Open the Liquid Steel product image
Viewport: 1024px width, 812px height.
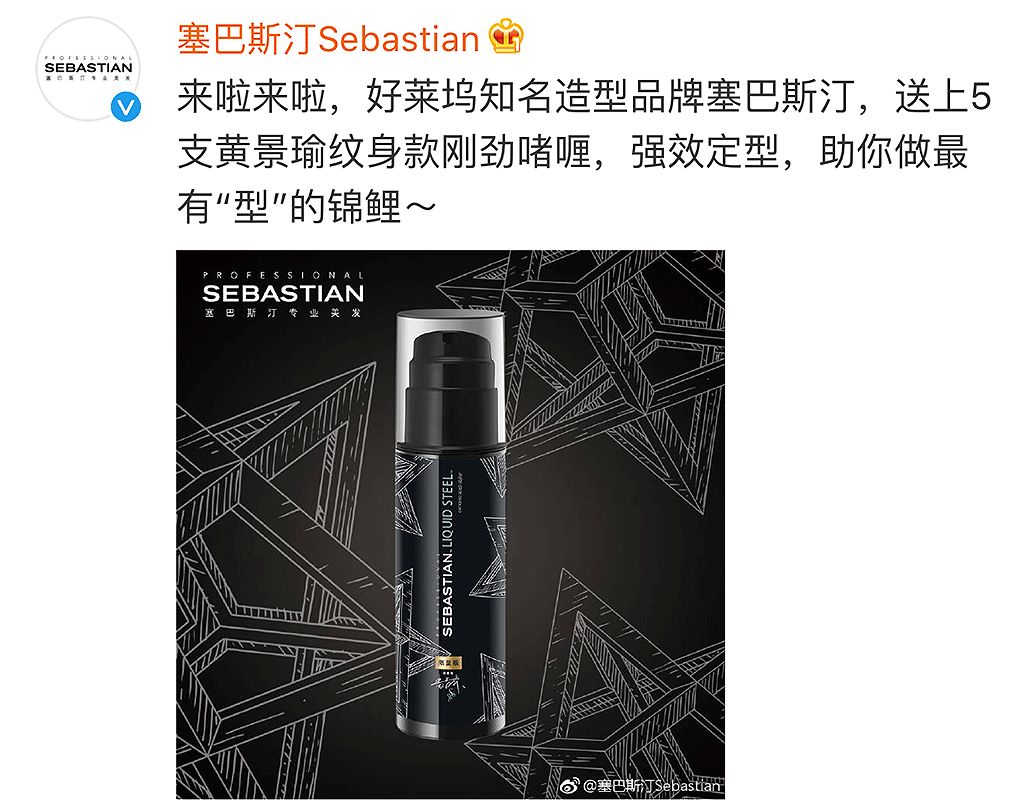[451, 524]
